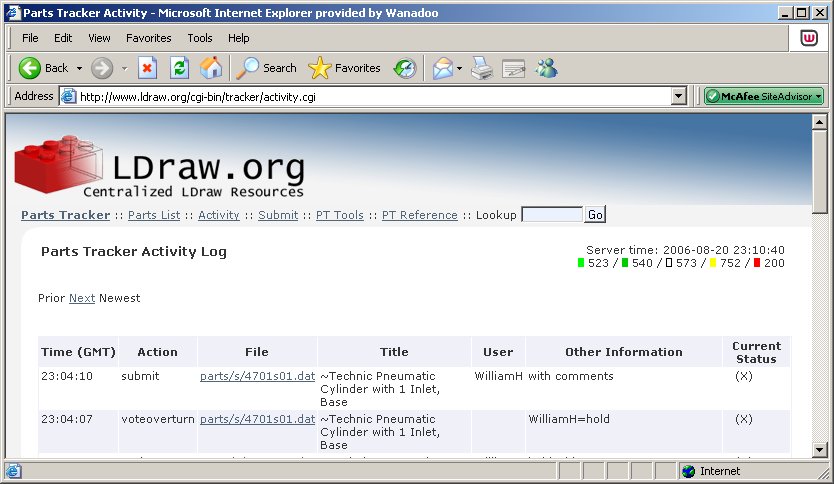Click the Lookup text field
This screenshot has height=484, width=834.
coord(552,215)
